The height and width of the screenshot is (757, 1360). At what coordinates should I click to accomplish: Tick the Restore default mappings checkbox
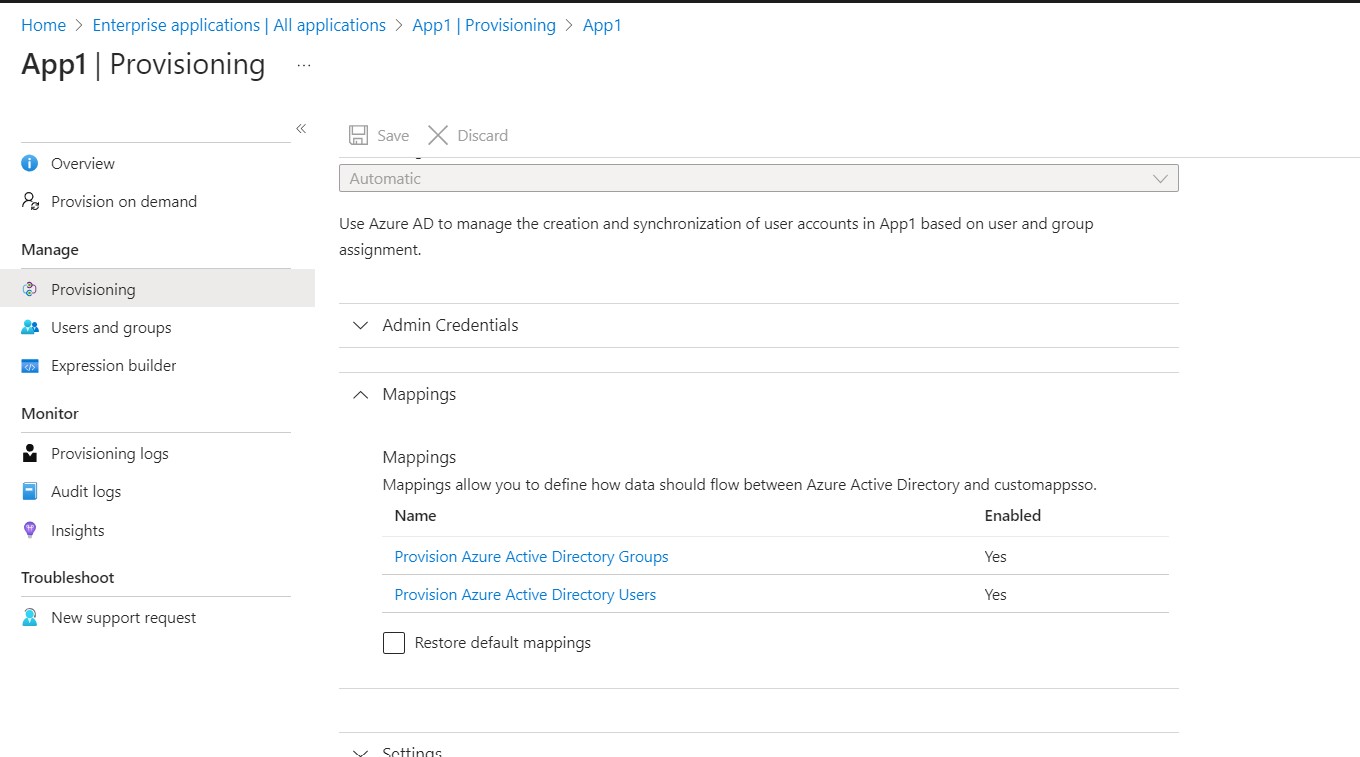(x=394, y=643)
